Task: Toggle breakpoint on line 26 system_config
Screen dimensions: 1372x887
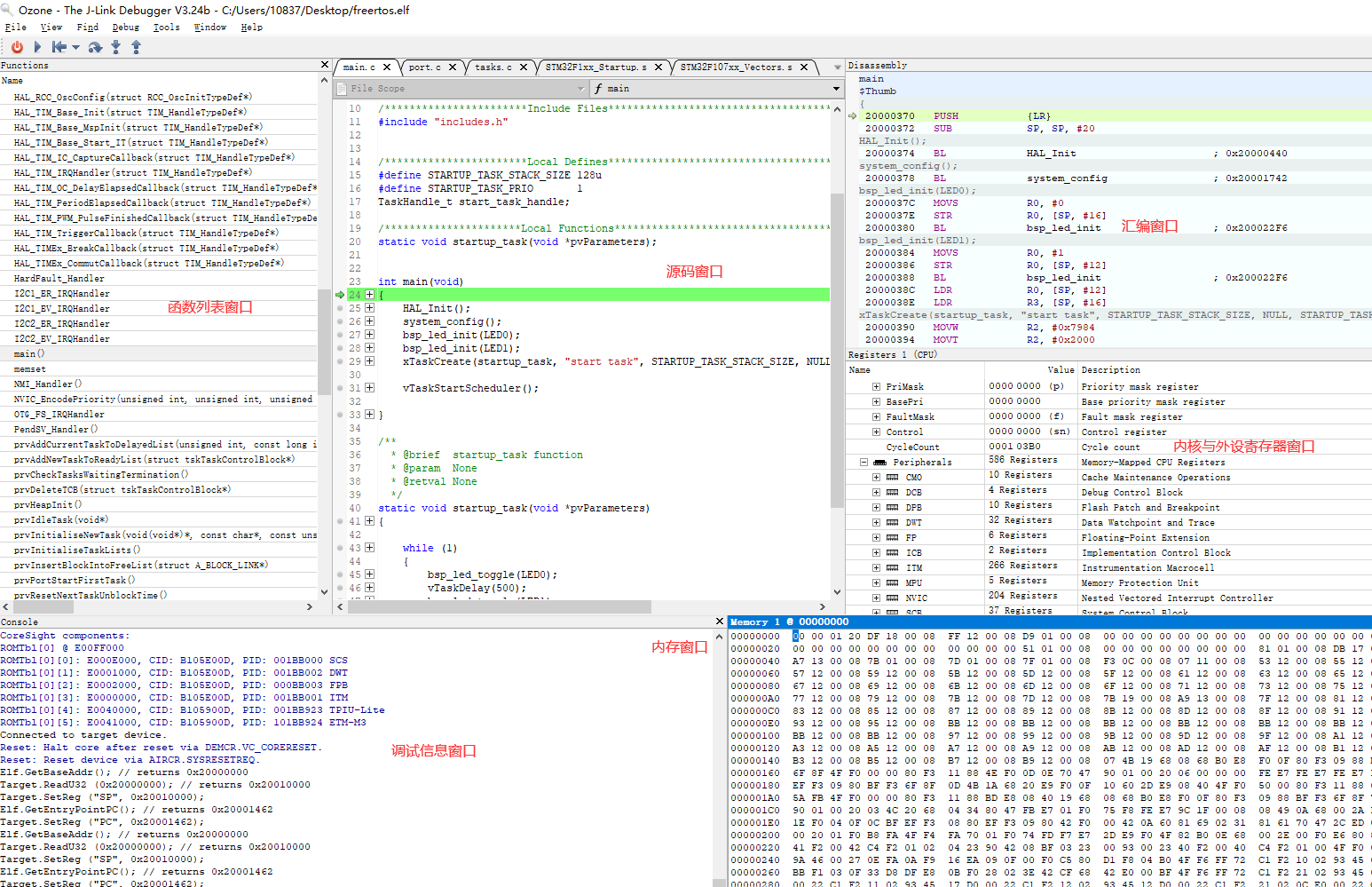Action: 340,321
